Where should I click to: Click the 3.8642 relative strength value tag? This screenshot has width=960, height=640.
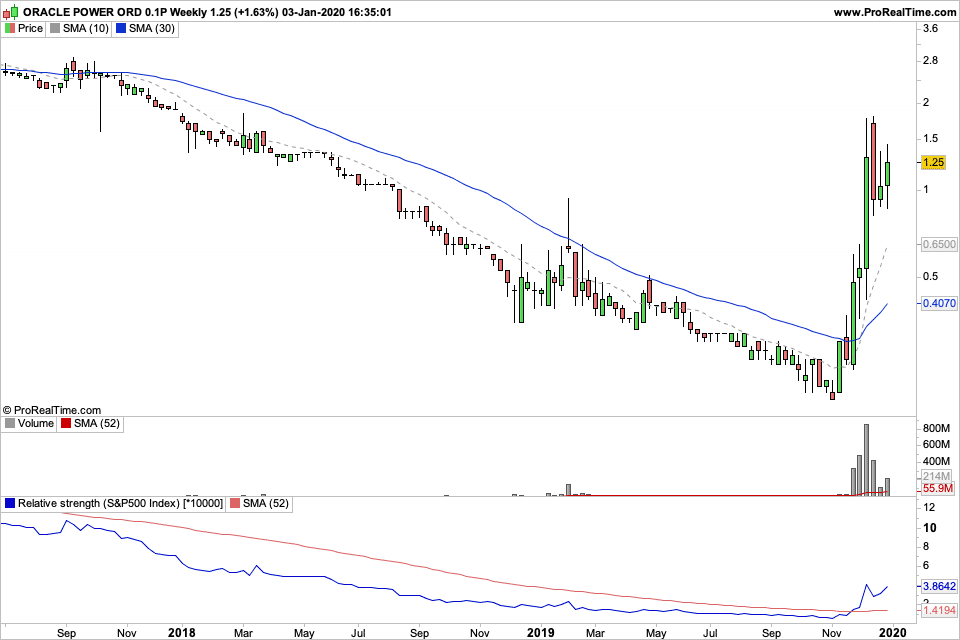click(x=939, y=586)
